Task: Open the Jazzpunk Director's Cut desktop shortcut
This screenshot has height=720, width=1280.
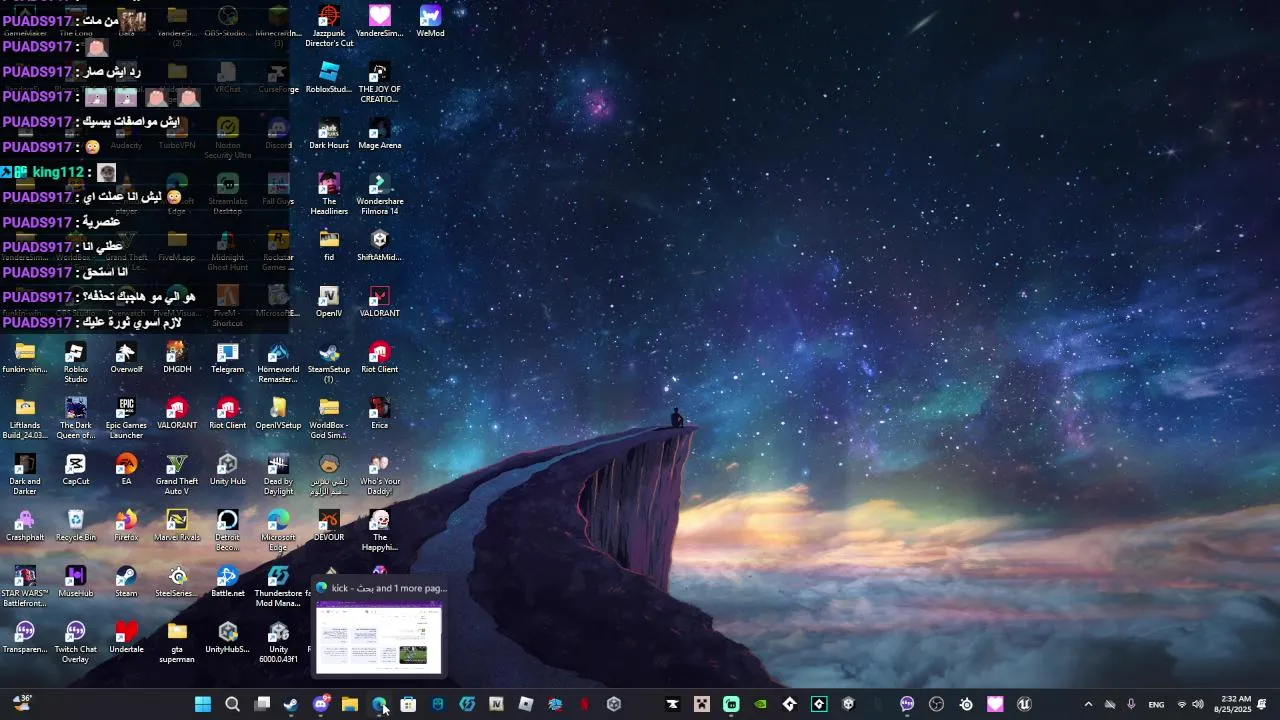Action: pos(329,27)
